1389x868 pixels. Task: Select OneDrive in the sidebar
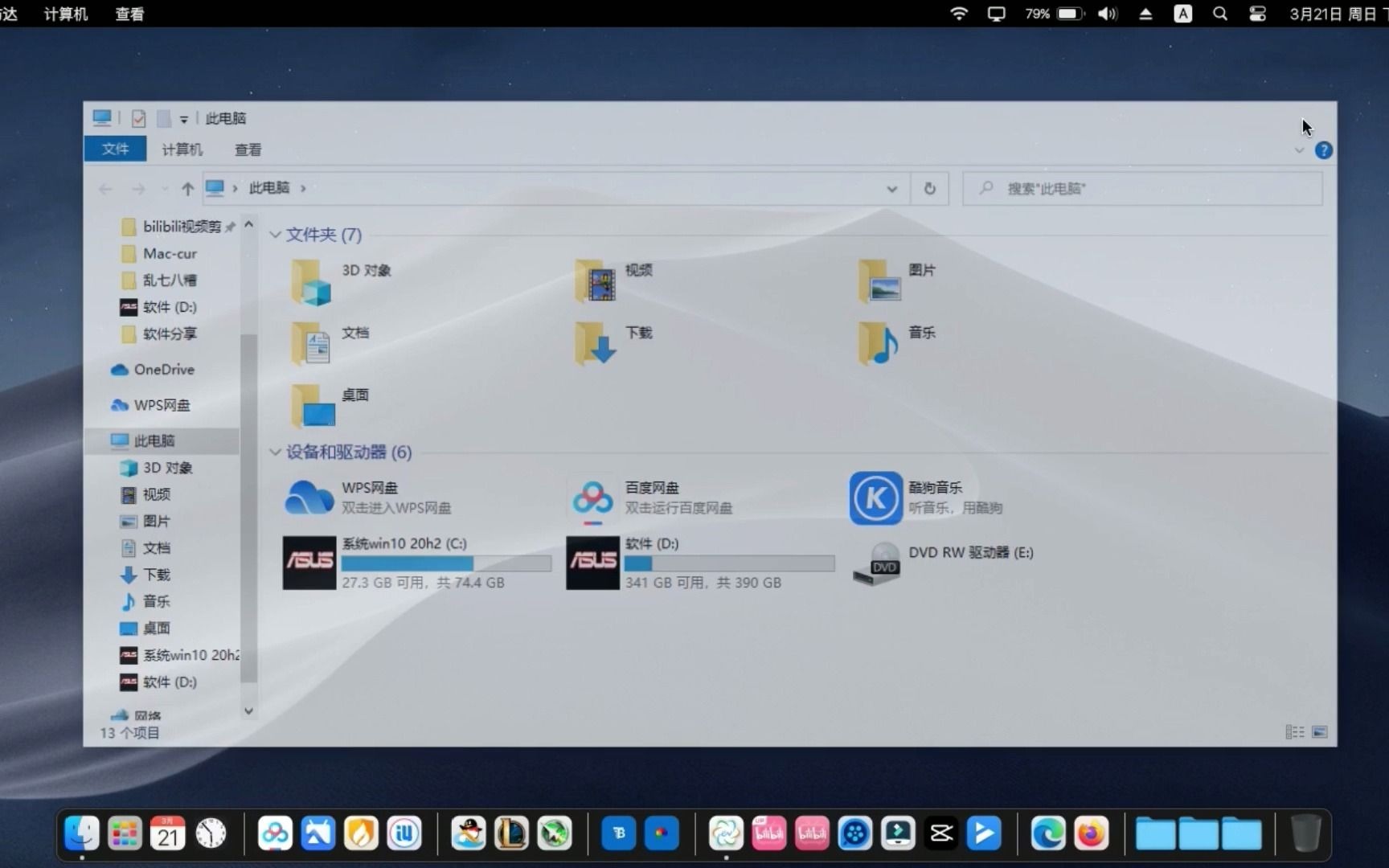point(154,370)
